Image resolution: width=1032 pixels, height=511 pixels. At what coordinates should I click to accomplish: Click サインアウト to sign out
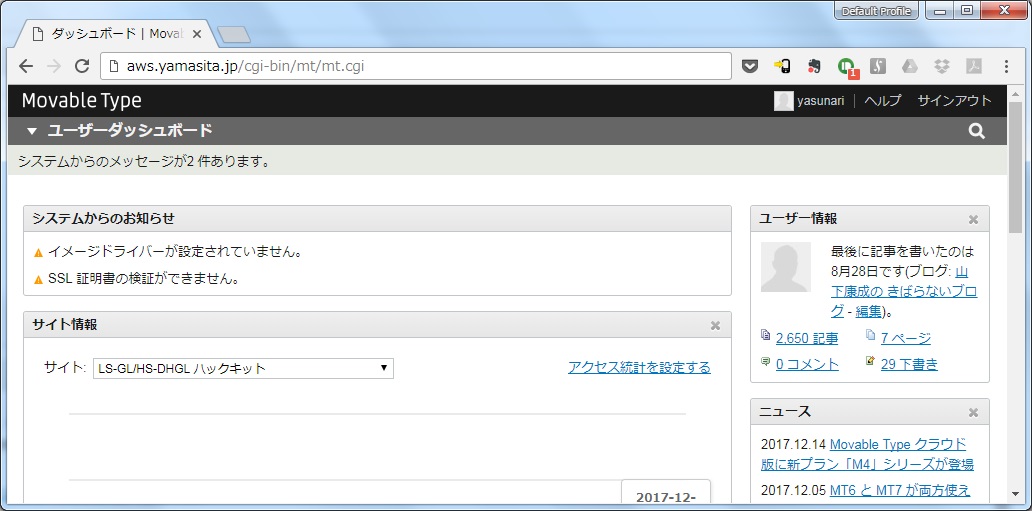[x=954, y=101]
